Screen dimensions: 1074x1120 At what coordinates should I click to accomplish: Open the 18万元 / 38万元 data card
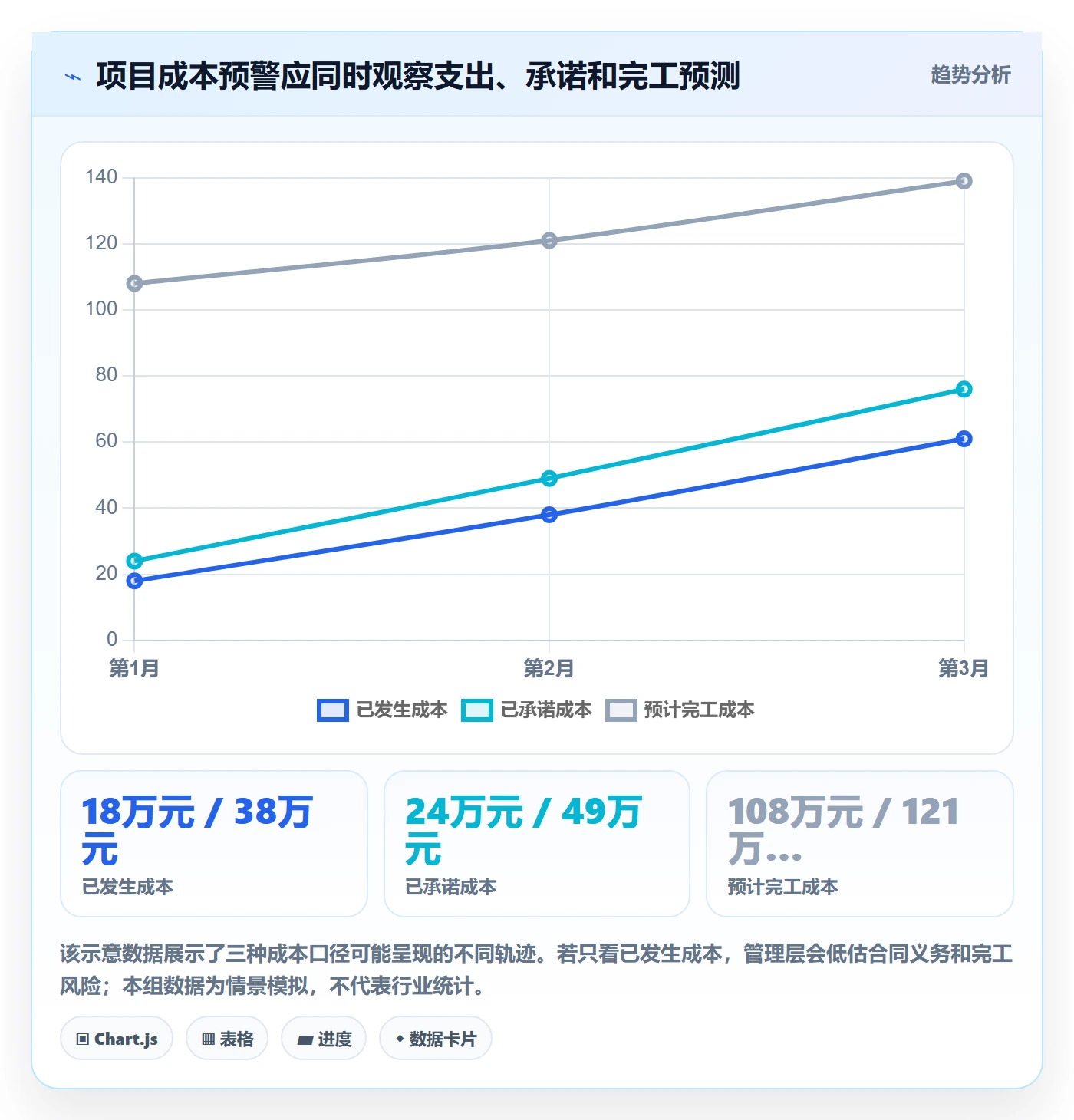click(x=214, y=844)
